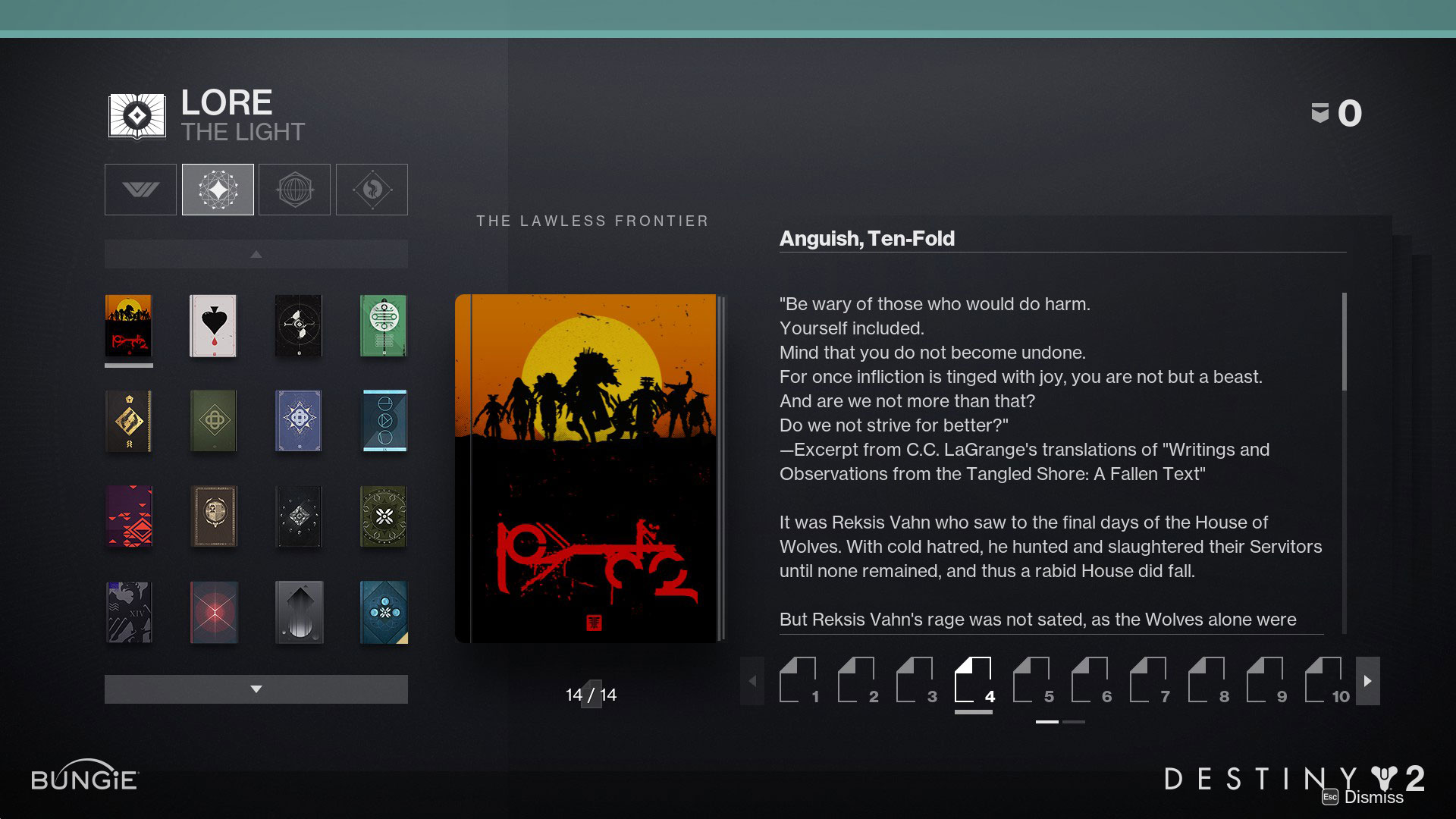Image resolution: width=1456 pixels, height=819 pixels.
Task: Click the large Lawless Frontier book cover
Action: coord(590,469)
